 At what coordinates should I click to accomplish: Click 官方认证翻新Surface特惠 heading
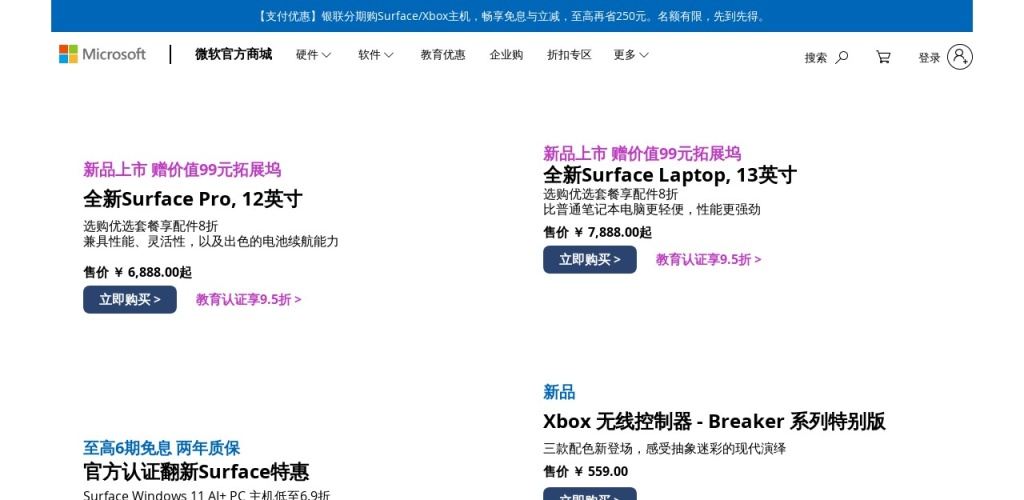point(196,471)
